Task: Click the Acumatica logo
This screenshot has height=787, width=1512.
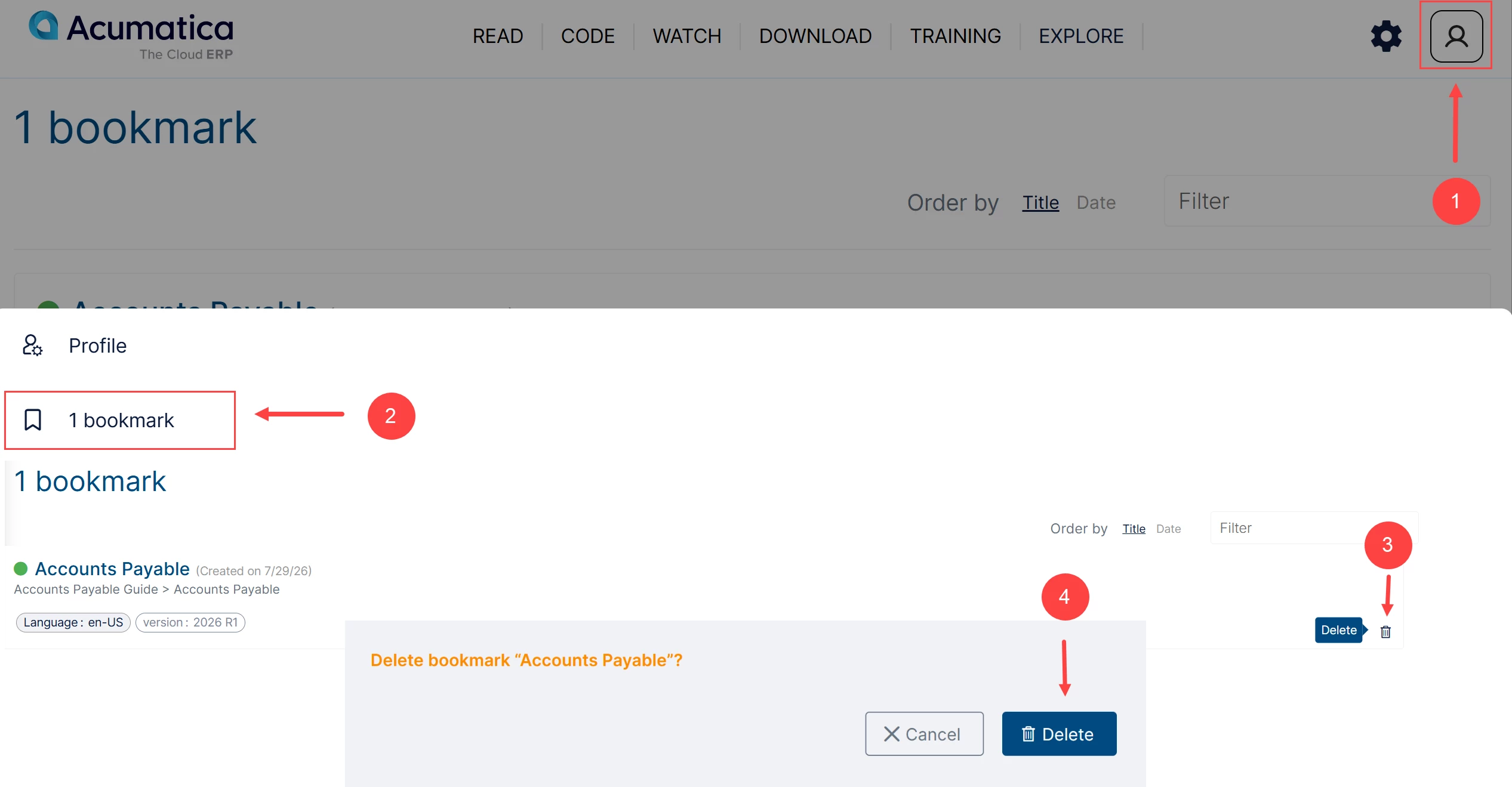Action: pyautogui.click(x=131, y=35)
